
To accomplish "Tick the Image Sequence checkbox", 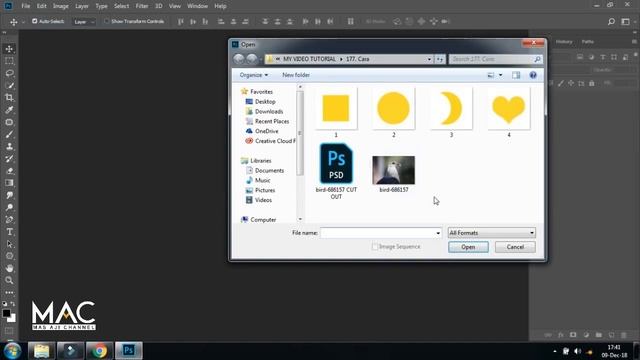I will (375, 247).
